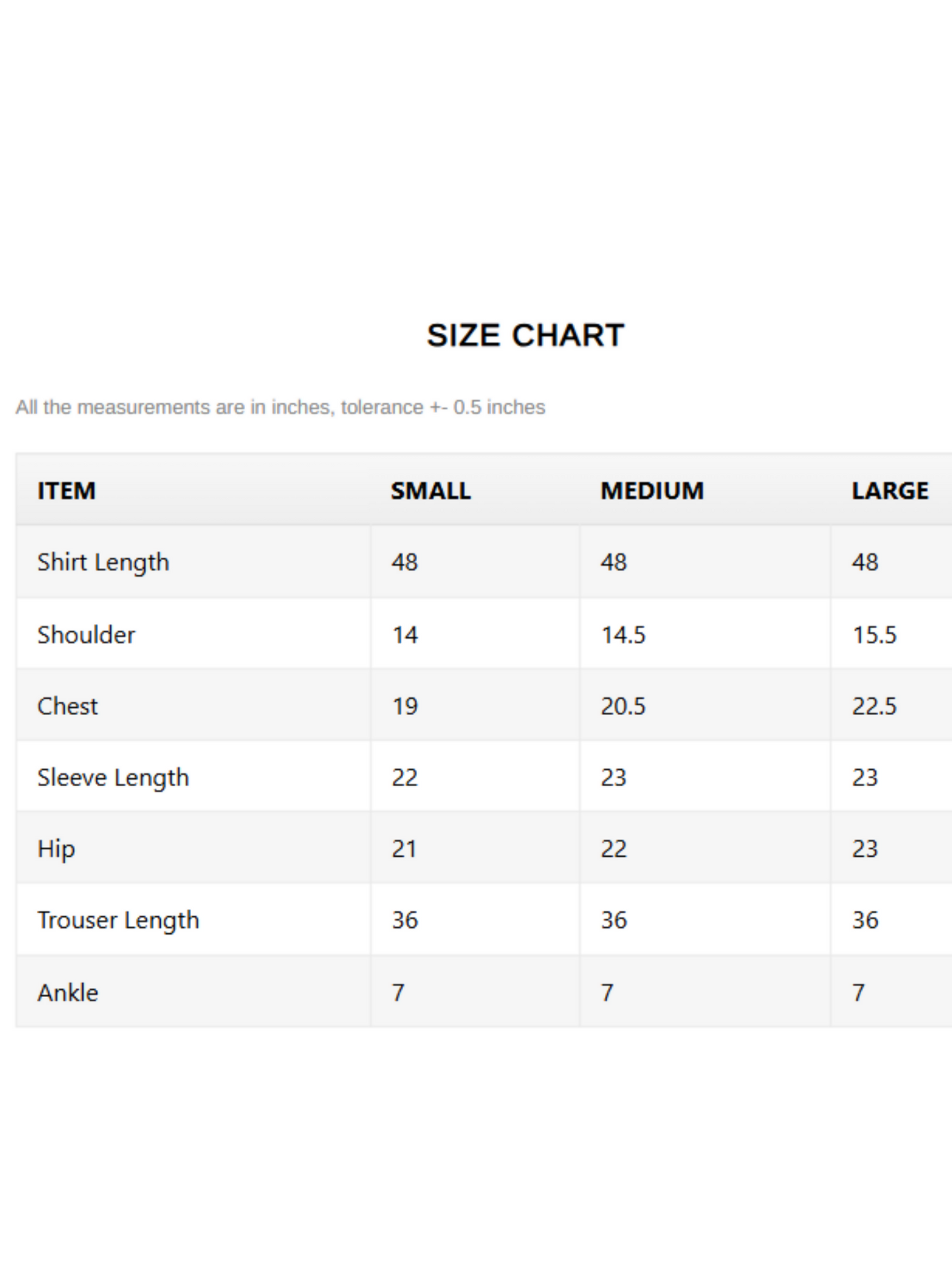Select the LARGE column header

[890, 491]
